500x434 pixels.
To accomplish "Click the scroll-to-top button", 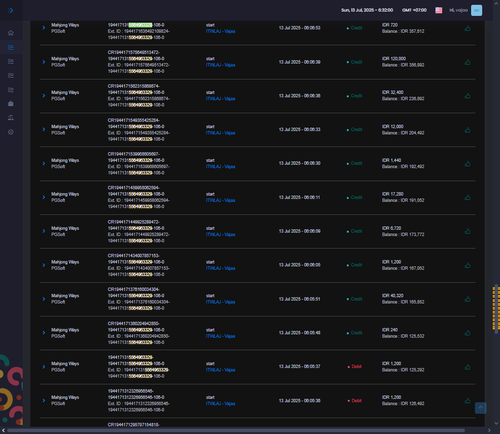I will point(480,408).
